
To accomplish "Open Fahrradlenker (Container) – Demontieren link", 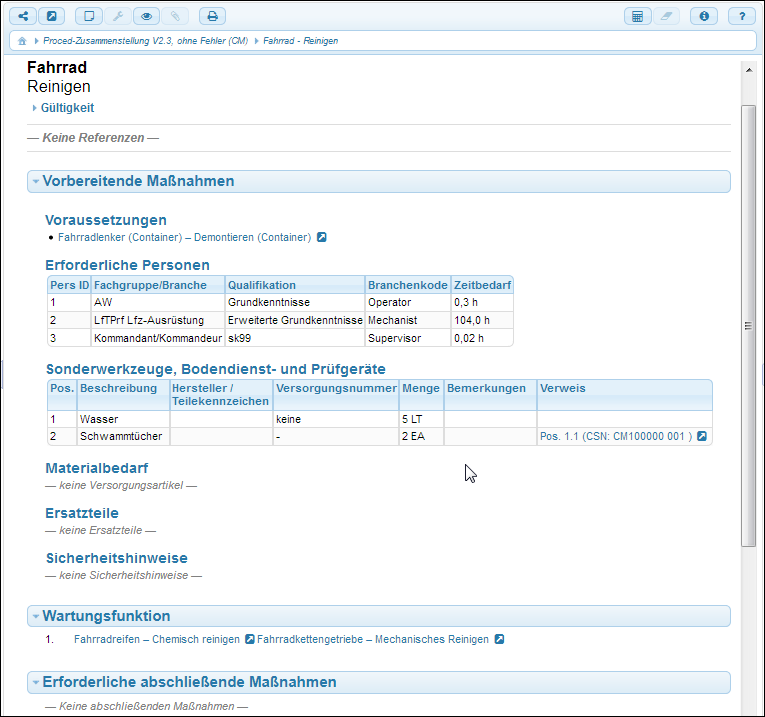I will (184, 238).
